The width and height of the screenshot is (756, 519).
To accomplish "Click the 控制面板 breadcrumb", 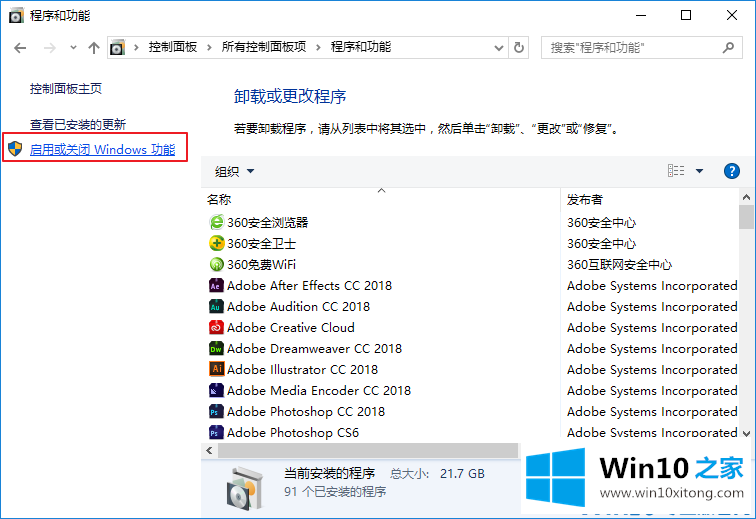I will tap(173, 47).
